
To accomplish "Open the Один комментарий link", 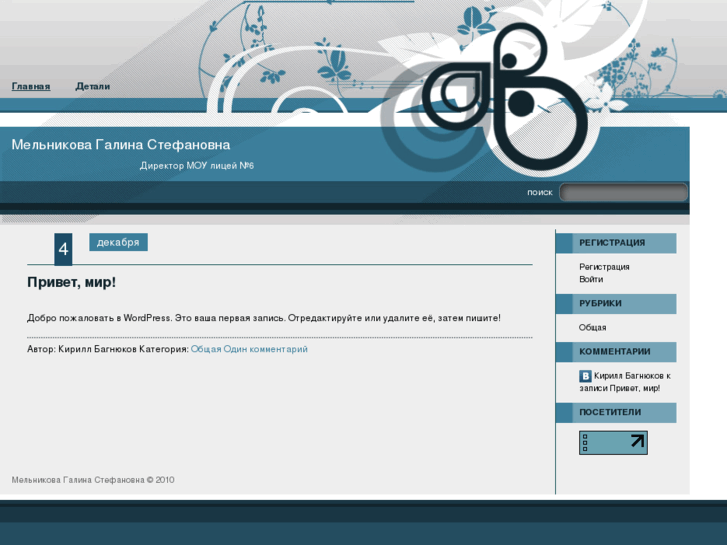I will 266,349.
